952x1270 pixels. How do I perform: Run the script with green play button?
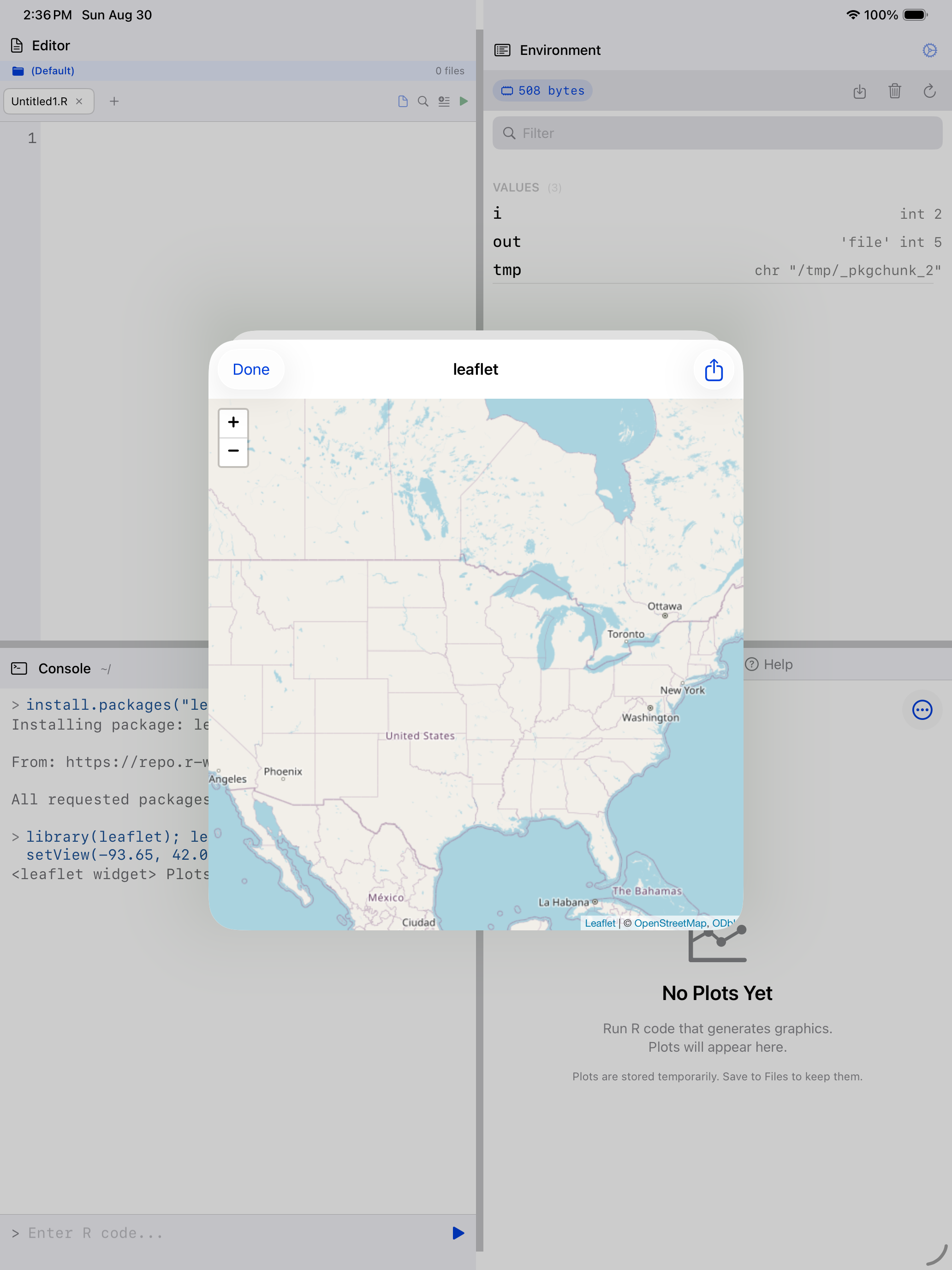tap(464, 101)
